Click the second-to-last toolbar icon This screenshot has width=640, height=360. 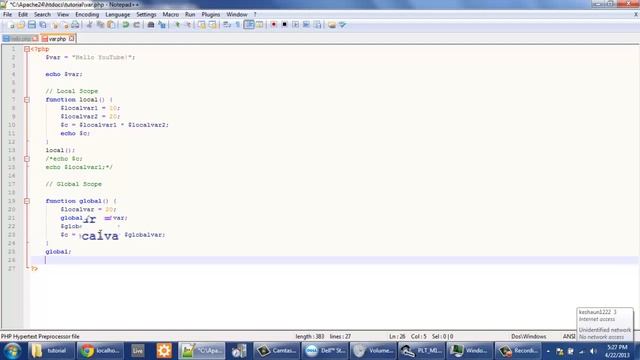(332, 25)
